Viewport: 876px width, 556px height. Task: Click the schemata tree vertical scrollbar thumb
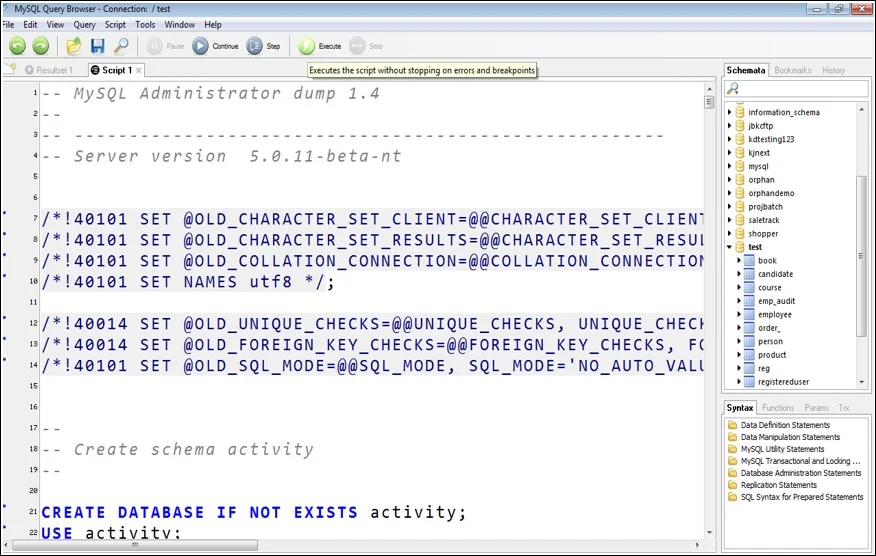click(x=861, y=256)
